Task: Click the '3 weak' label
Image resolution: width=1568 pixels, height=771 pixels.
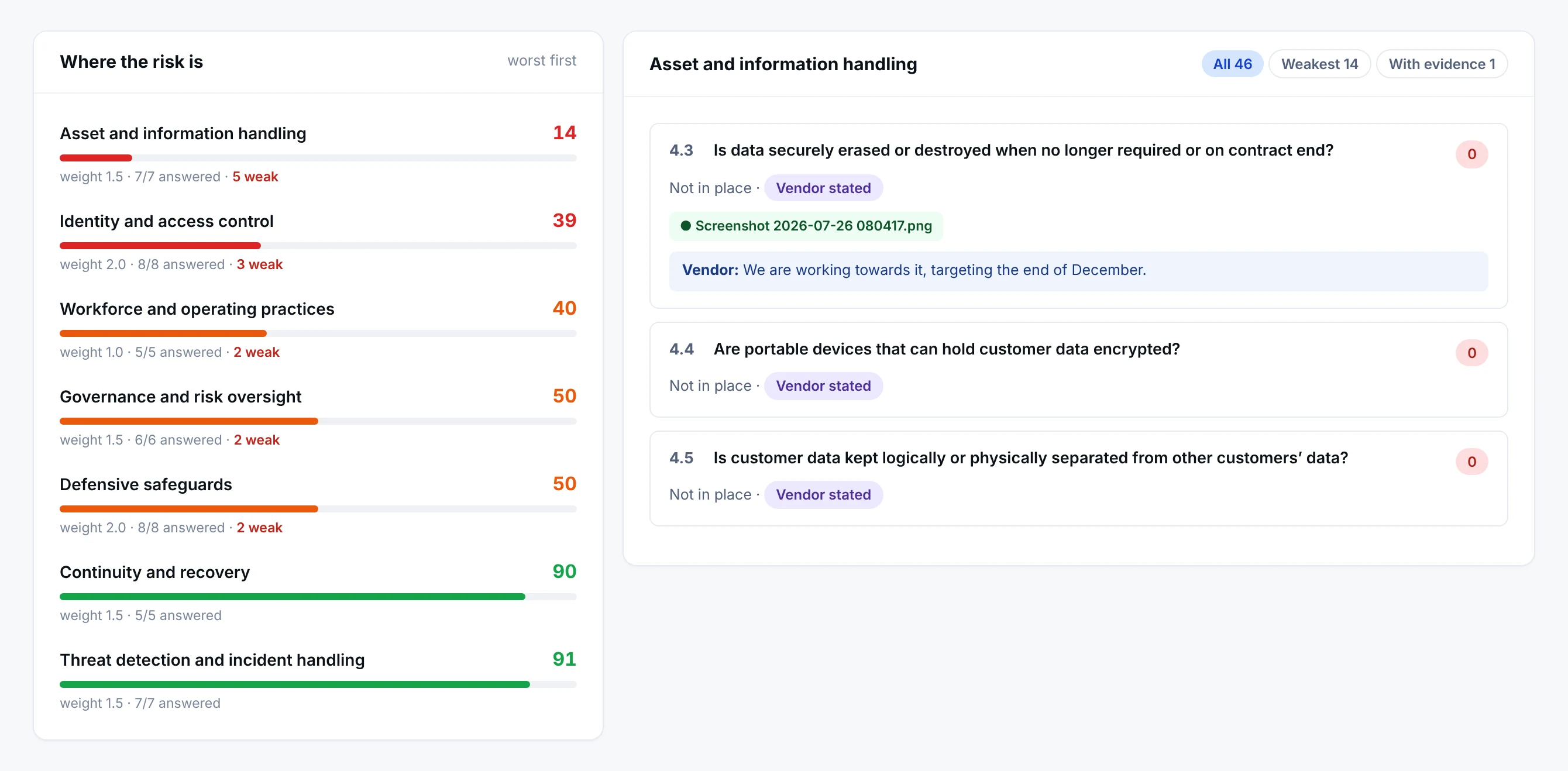Action: click(259, 264)
